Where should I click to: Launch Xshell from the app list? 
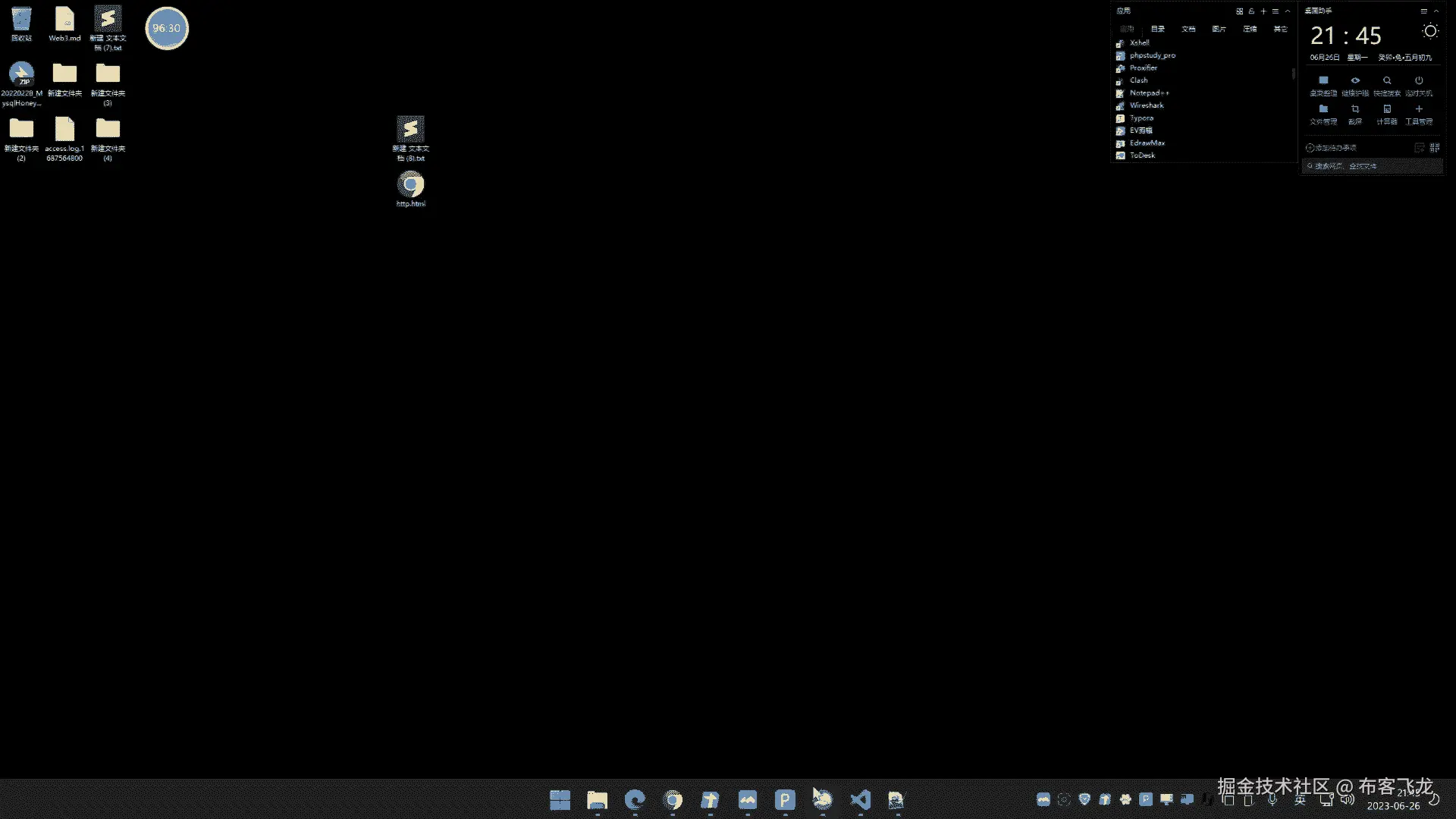1139,43
